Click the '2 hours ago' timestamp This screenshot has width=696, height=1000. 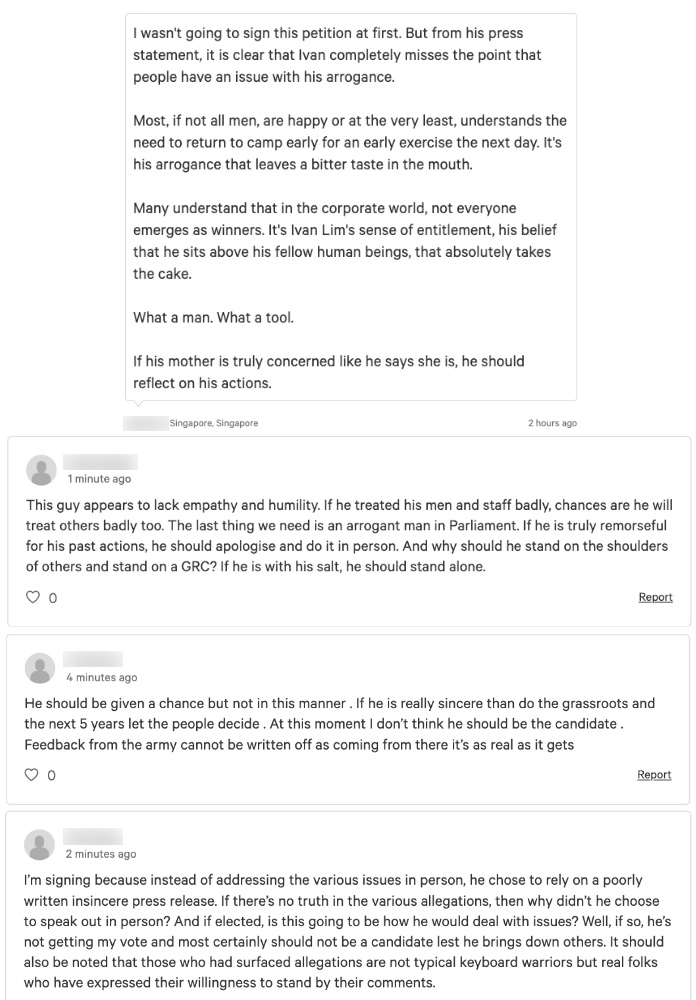(x=552, y=423)
